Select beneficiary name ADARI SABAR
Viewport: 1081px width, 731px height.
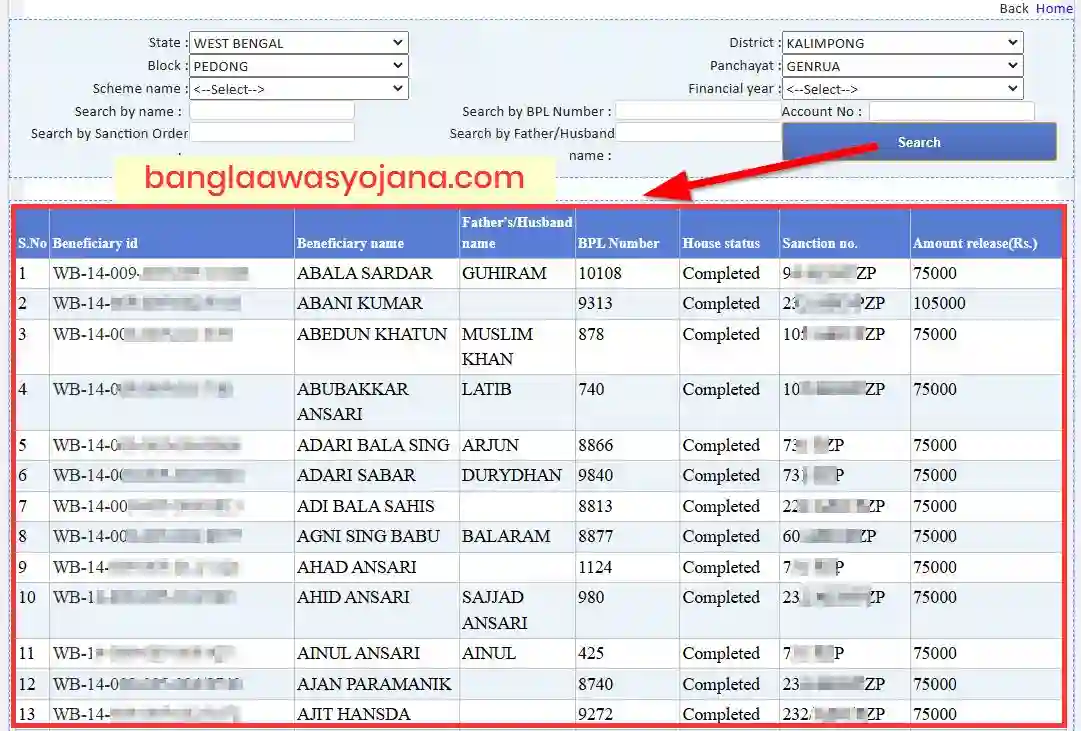(x=356, y=475)
